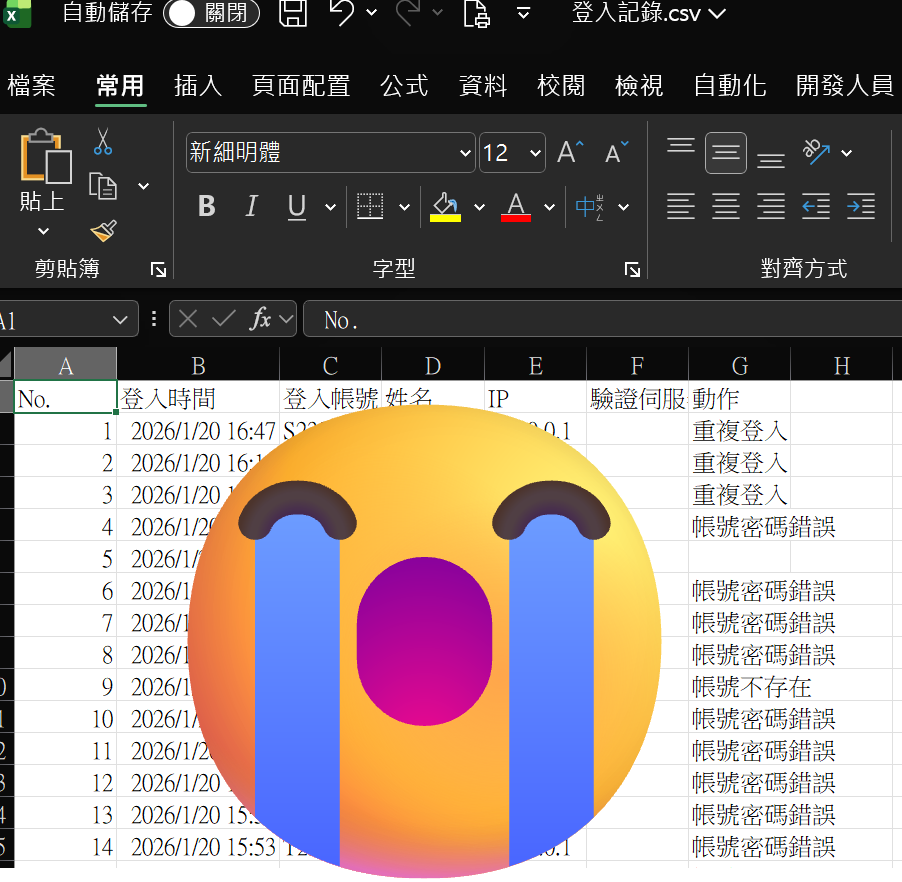Click the Bottom Align icon
This screenshot has width=902, height=882.
(771, 159)
